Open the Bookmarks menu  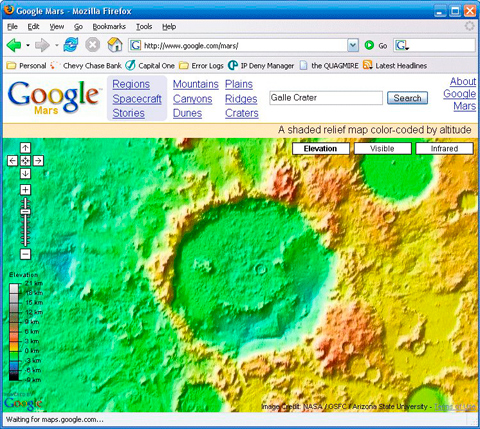pos(109,27)
